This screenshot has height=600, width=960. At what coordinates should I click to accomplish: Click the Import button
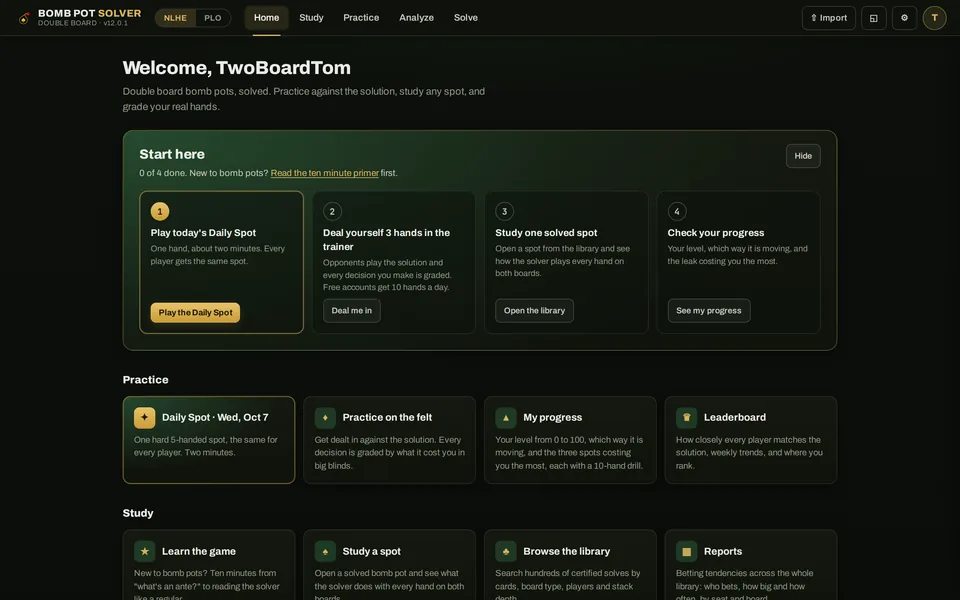pyautogui.click(x=828, y=18)
